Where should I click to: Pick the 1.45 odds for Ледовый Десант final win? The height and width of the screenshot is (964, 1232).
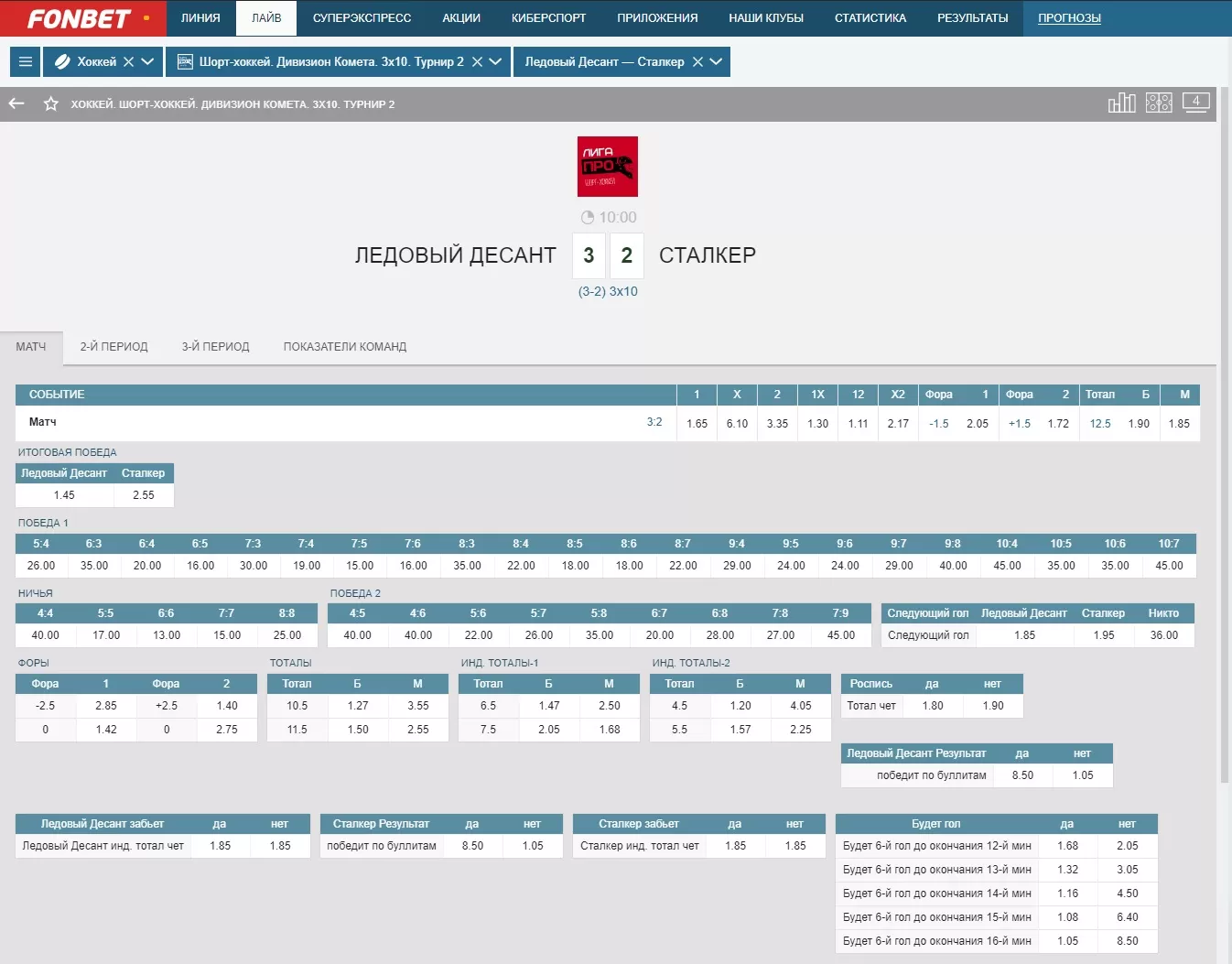click(64, 495)
